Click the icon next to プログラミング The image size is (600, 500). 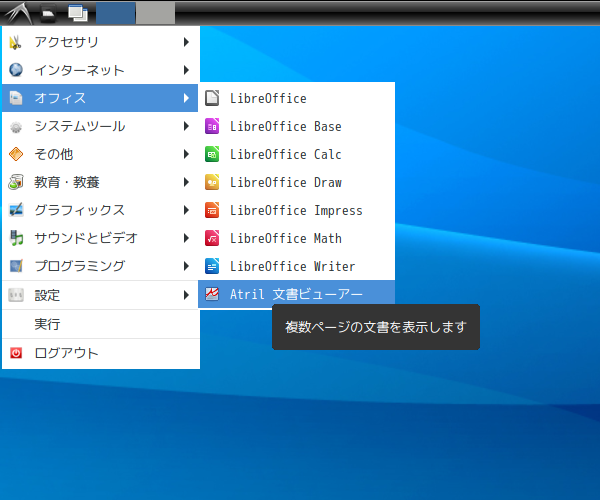point(16,266)
